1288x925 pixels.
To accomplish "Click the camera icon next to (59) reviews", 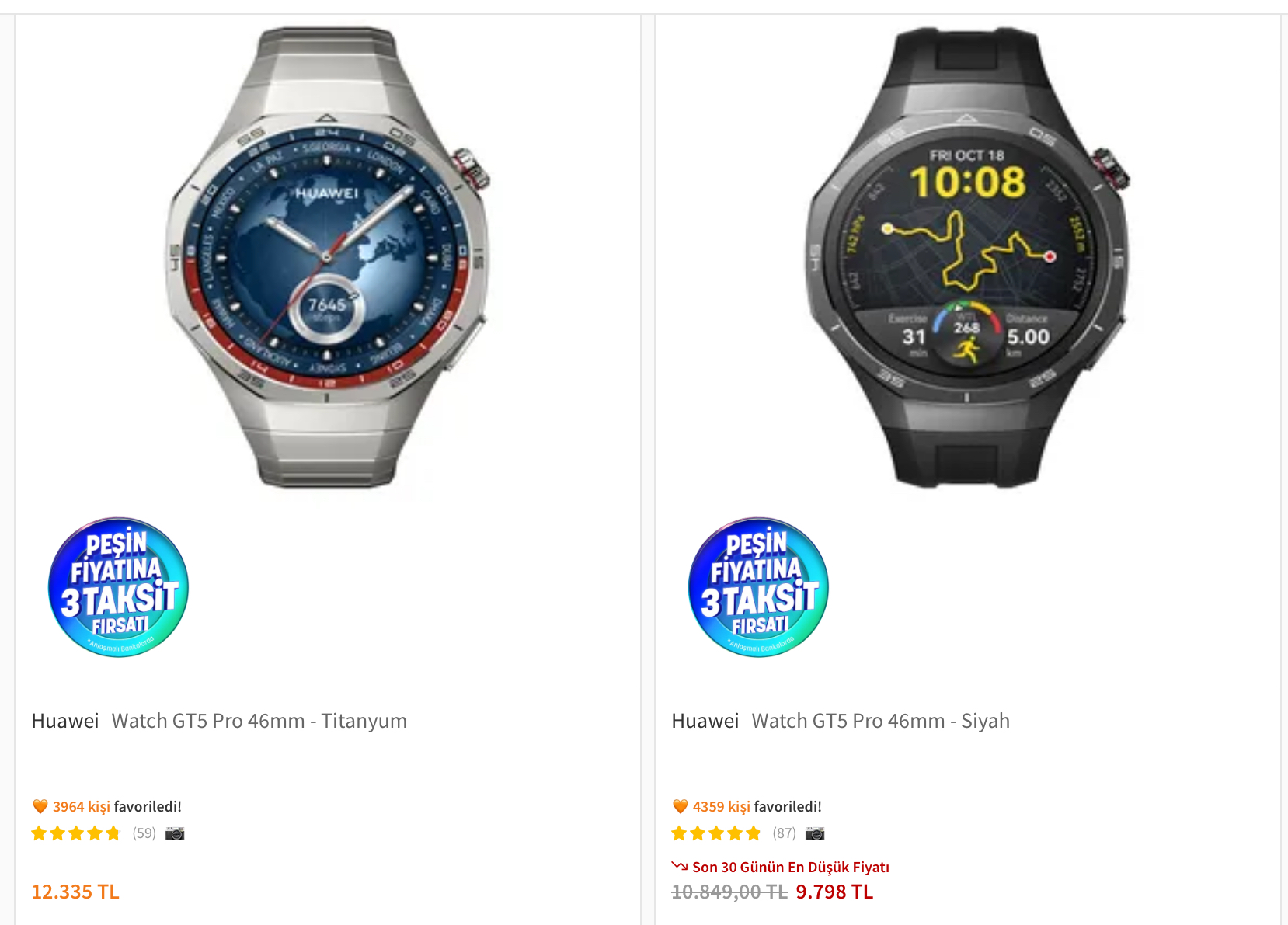I will 175,833.
